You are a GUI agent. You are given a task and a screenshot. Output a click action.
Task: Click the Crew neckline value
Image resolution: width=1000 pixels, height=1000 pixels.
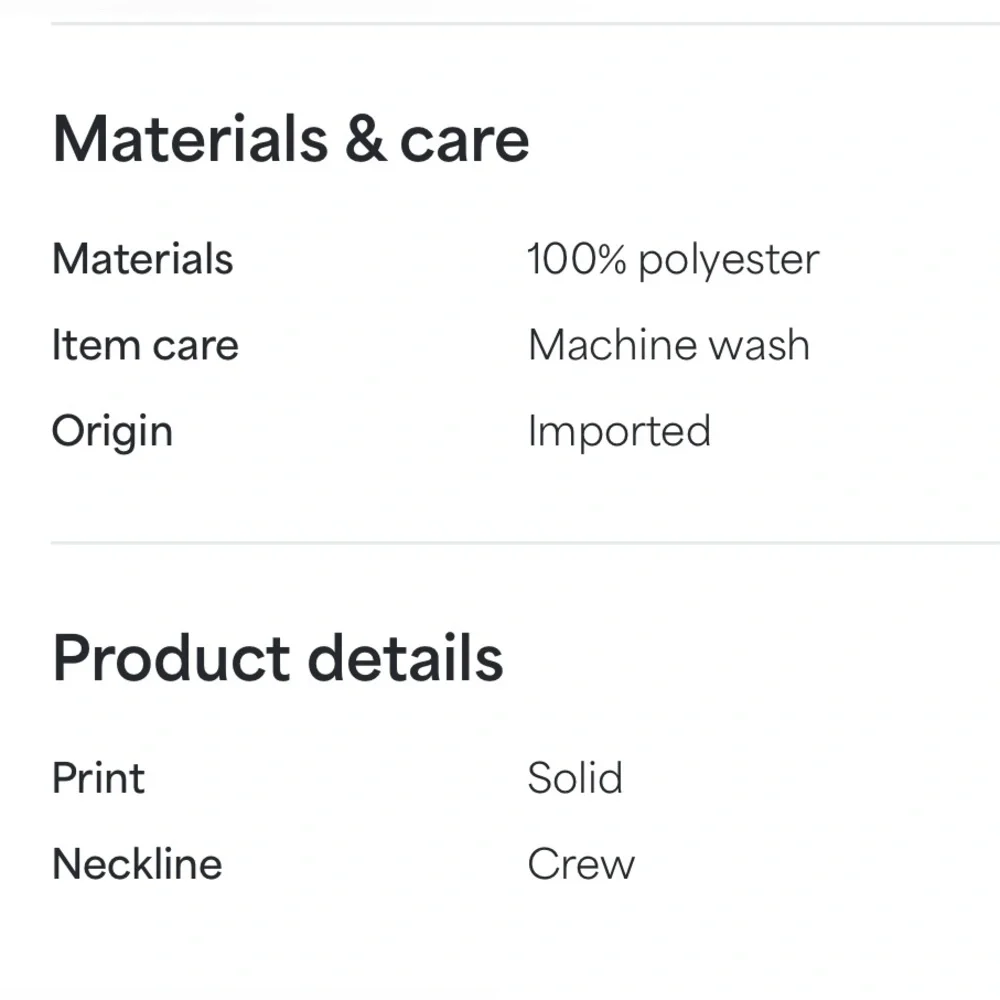(581, 864)
